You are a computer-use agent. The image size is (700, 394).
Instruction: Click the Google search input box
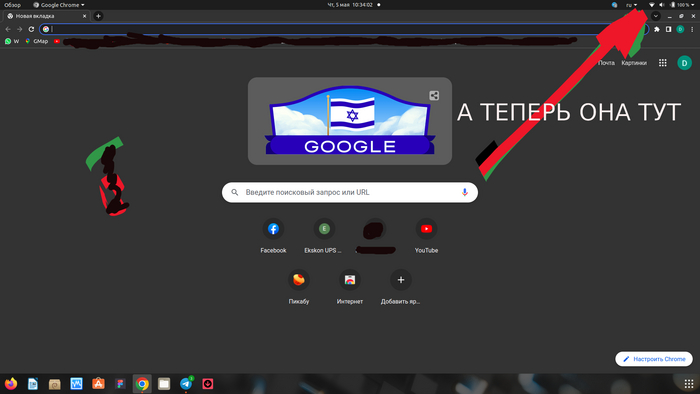click(350, 192)
